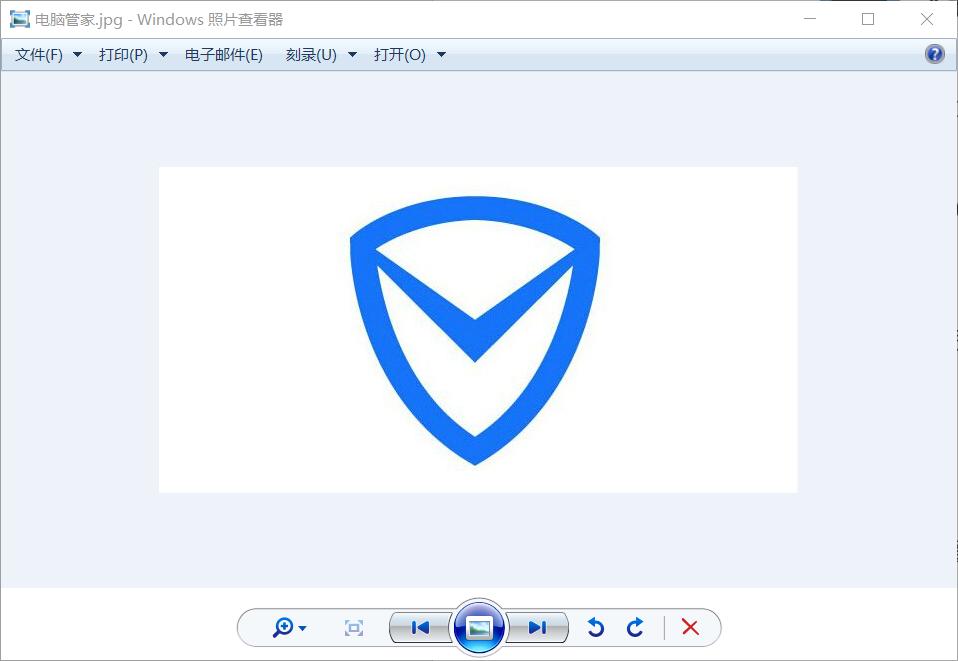The image size is (958, 661).
Task: Open the zoom magnifier control
Action: point(285,627)
